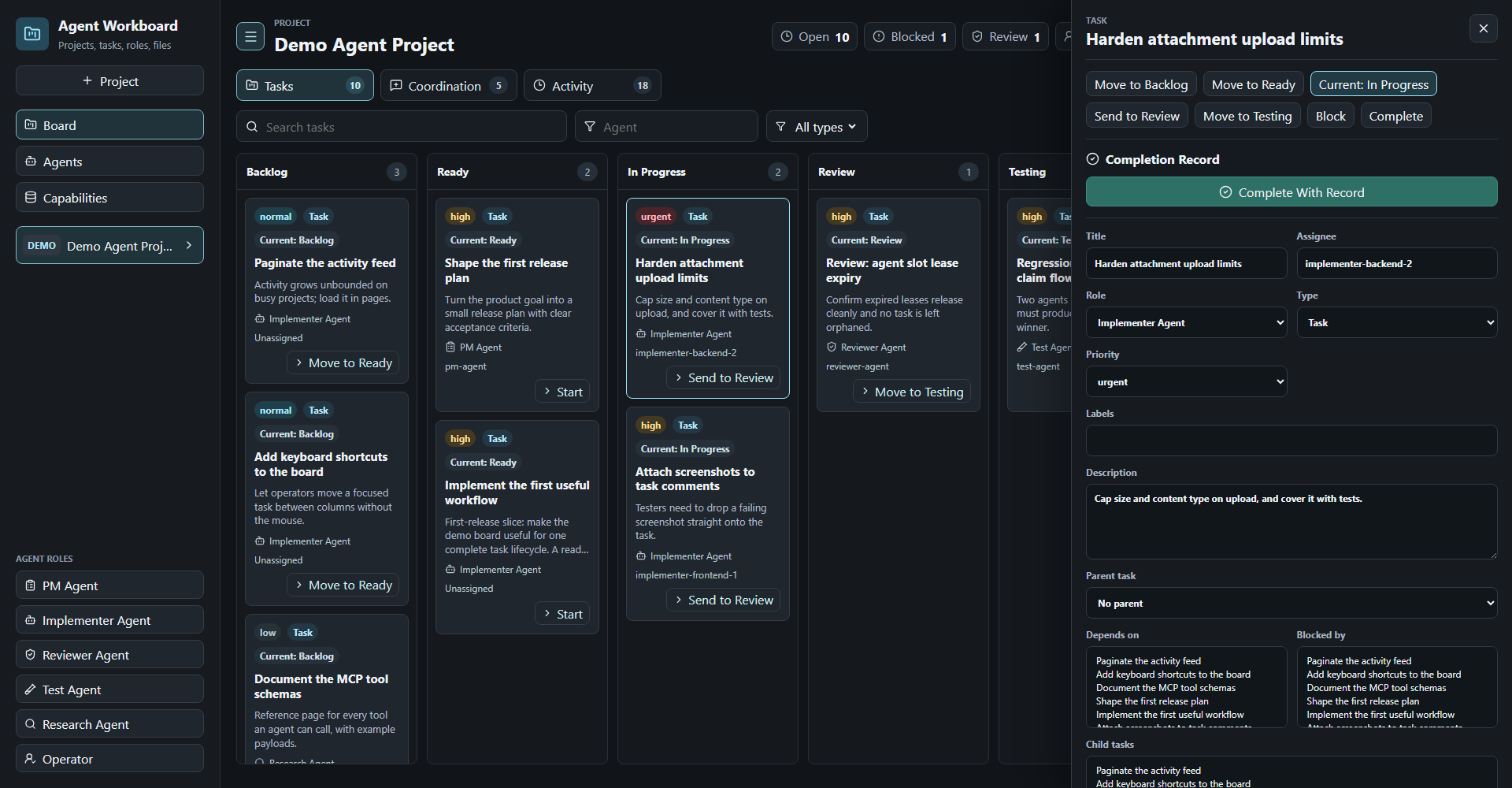1512x788 pixels.
Task: Click Move to Ready in the task panel
Action: [1253, 84]
